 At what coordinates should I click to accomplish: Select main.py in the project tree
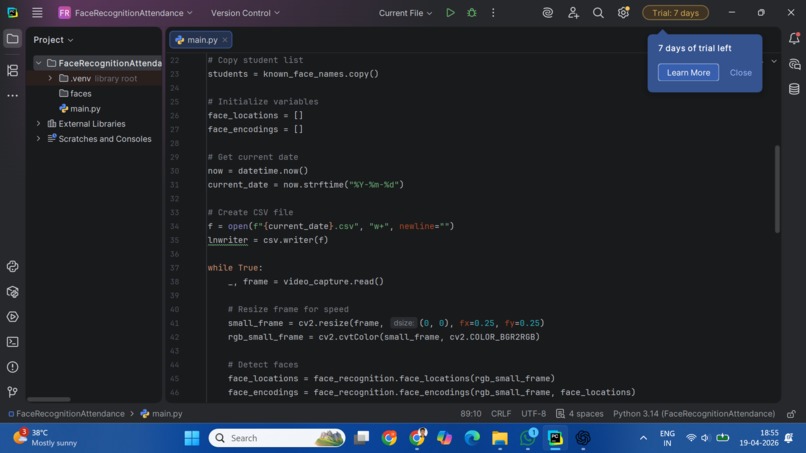[80, 108]
